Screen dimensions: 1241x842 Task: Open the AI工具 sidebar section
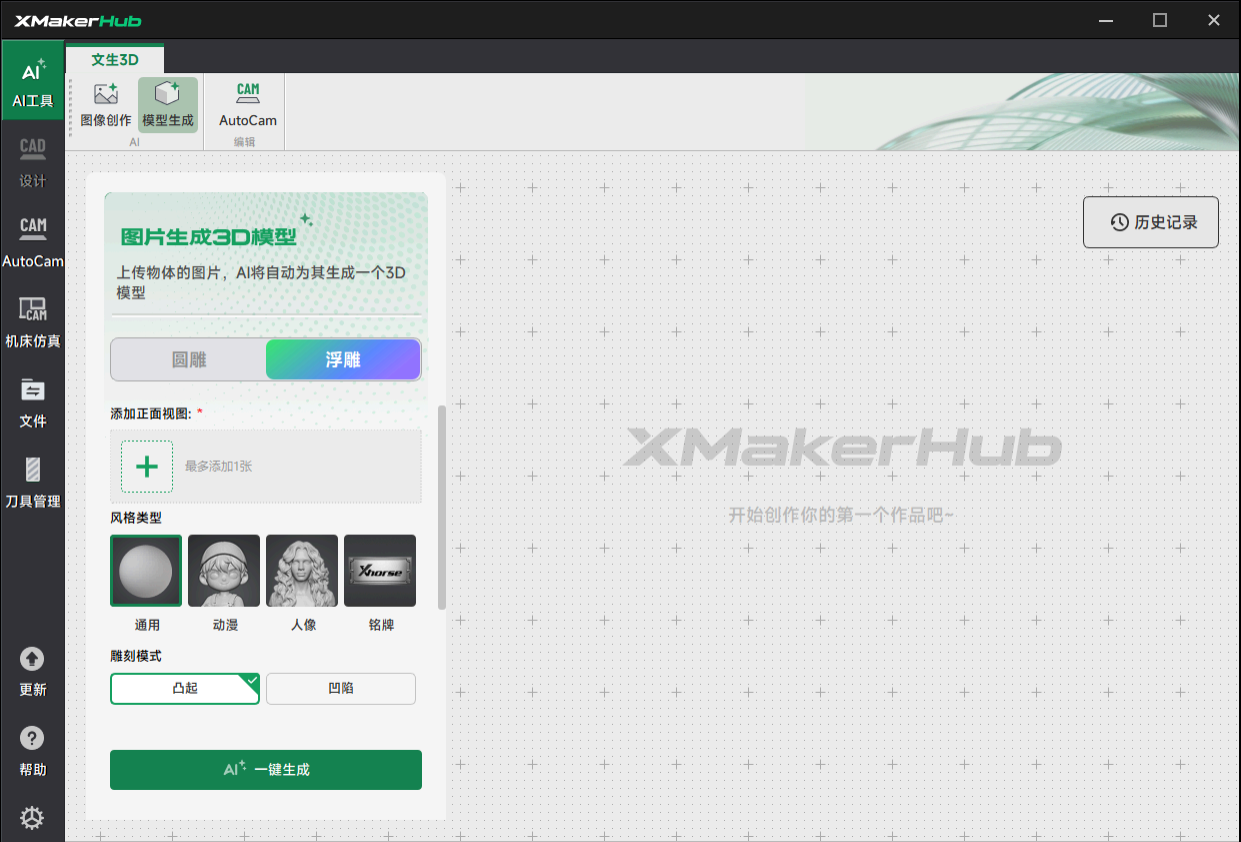point(33,80)
